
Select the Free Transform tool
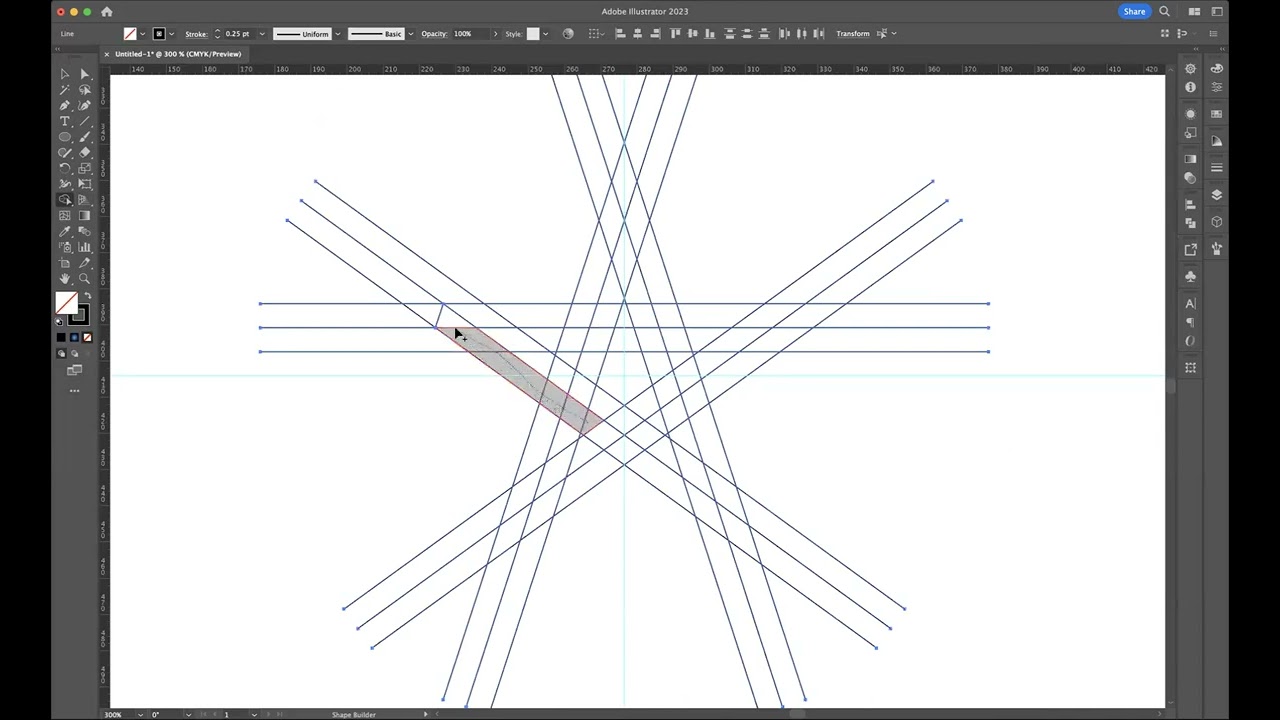click(84, 184)
